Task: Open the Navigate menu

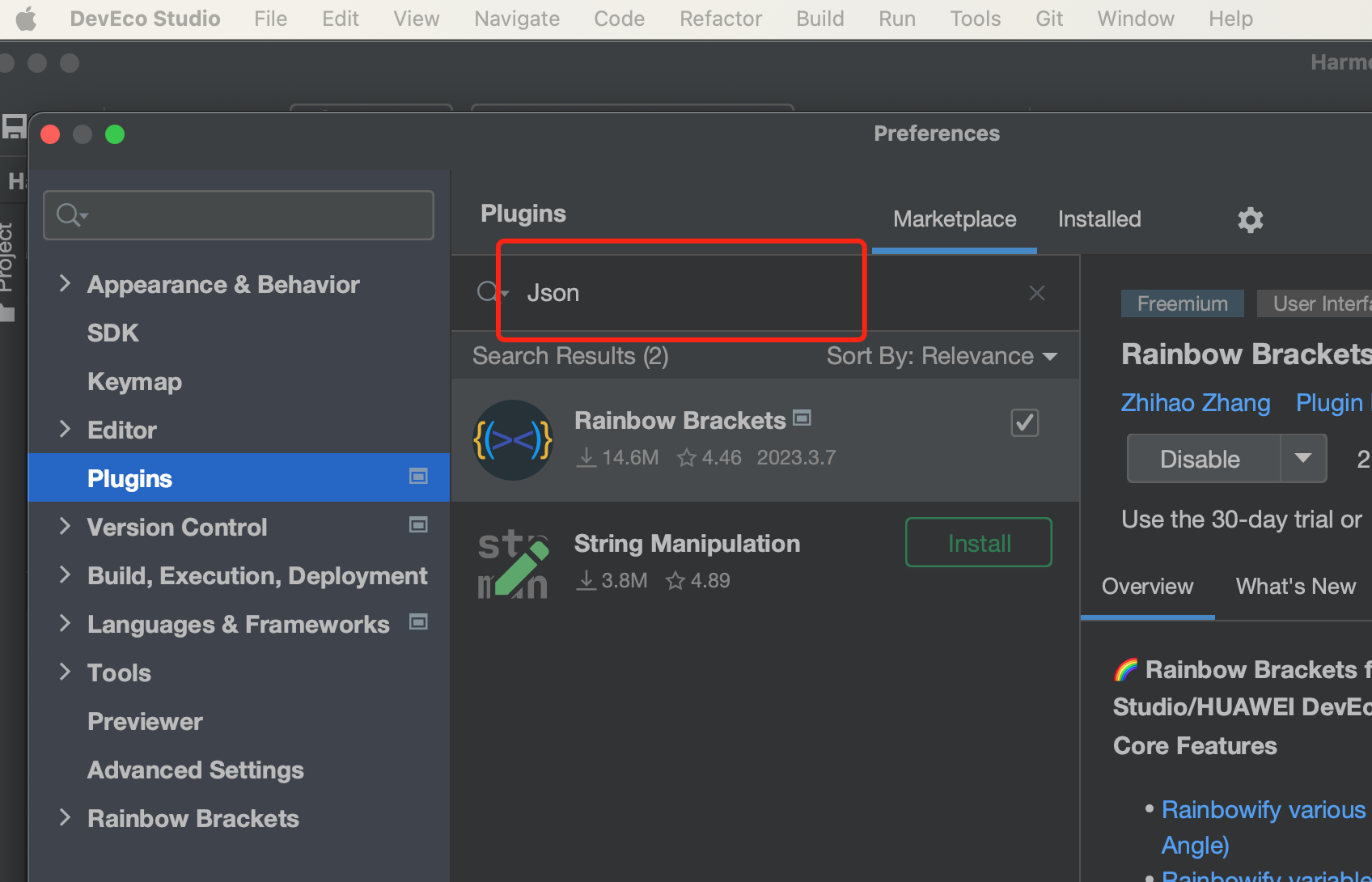Action: (517, 19)
